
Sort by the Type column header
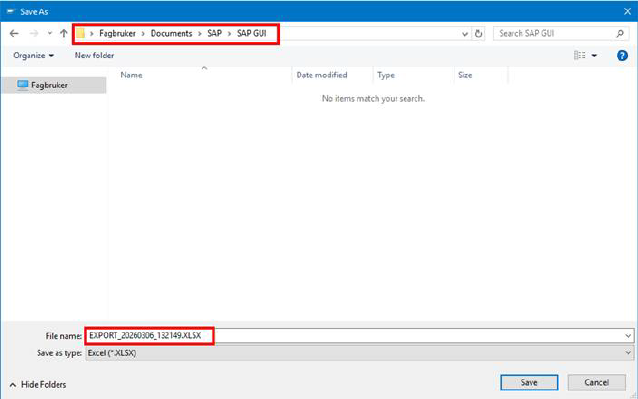386,75
